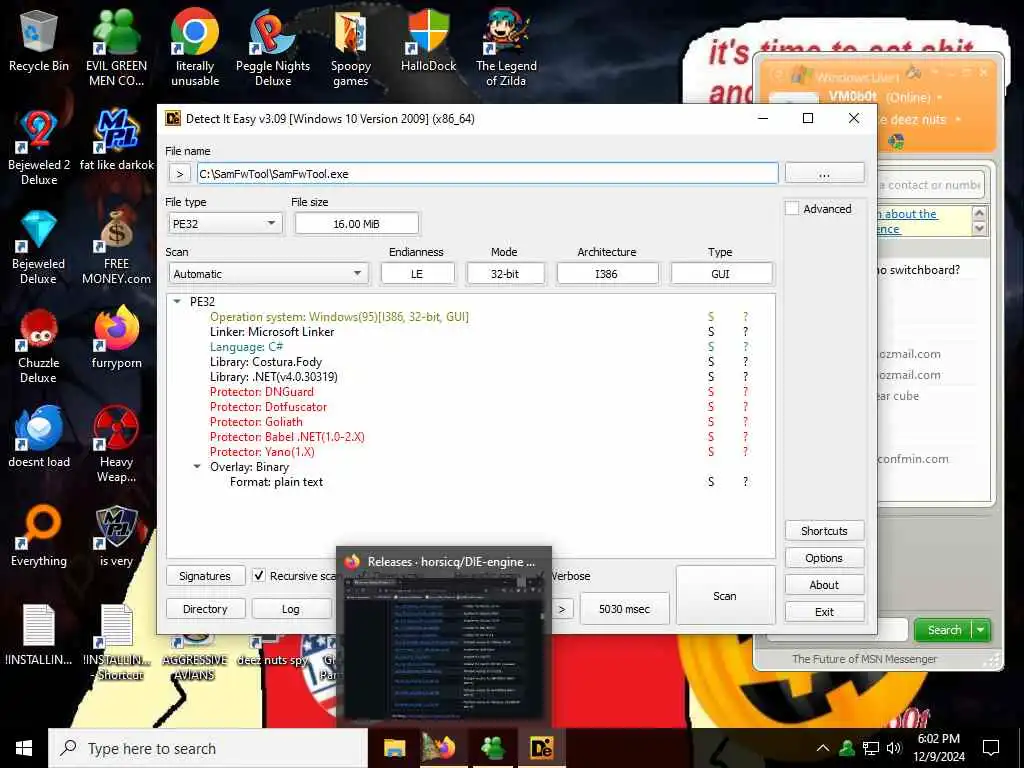Select the Detect It Easy taskbar icon
The height and width of the screenshot is (768, 1024).
pos(541,748)
